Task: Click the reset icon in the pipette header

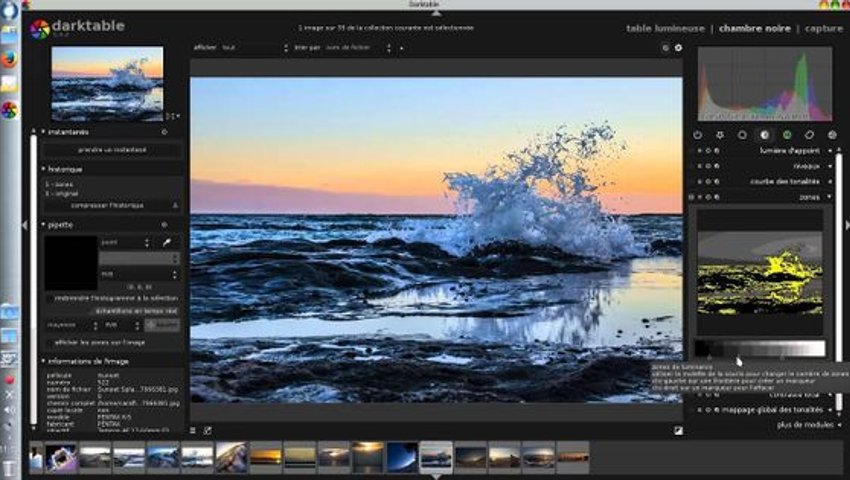Action: pos(164,225)
